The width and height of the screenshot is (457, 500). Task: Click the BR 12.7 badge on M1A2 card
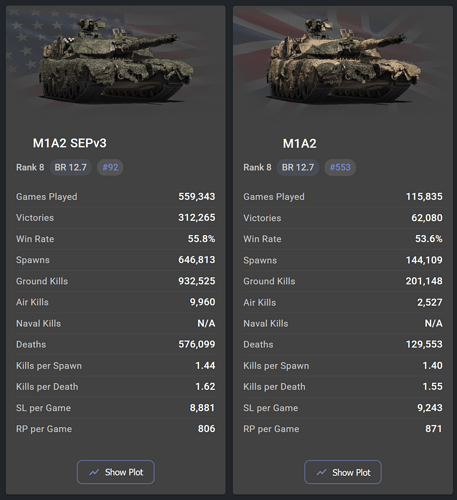click(x=298, y=167)
